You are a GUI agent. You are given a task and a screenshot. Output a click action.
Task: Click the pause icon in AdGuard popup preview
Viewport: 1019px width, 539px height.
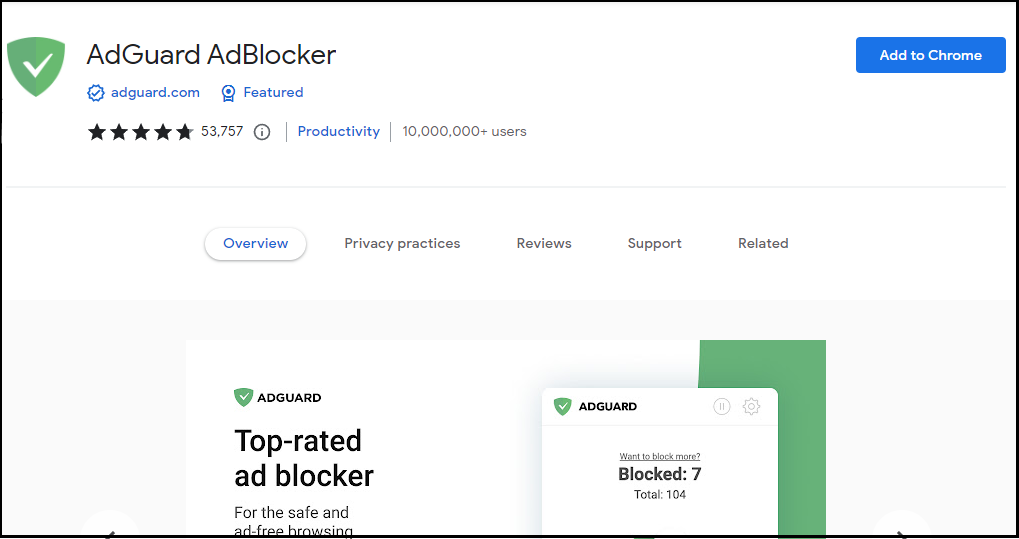click(721, 406)
